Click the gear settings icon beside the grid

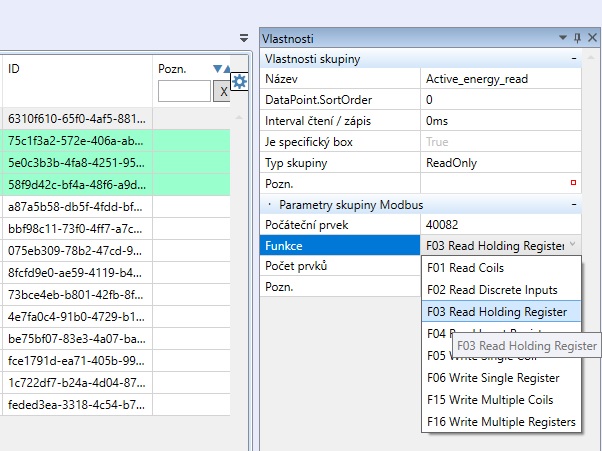click(239, 81)
